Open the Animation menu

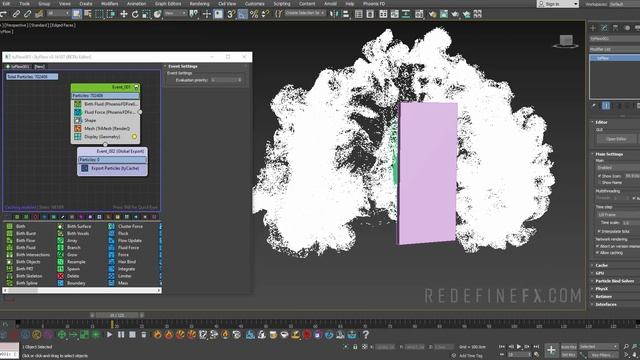coord(136,4)
